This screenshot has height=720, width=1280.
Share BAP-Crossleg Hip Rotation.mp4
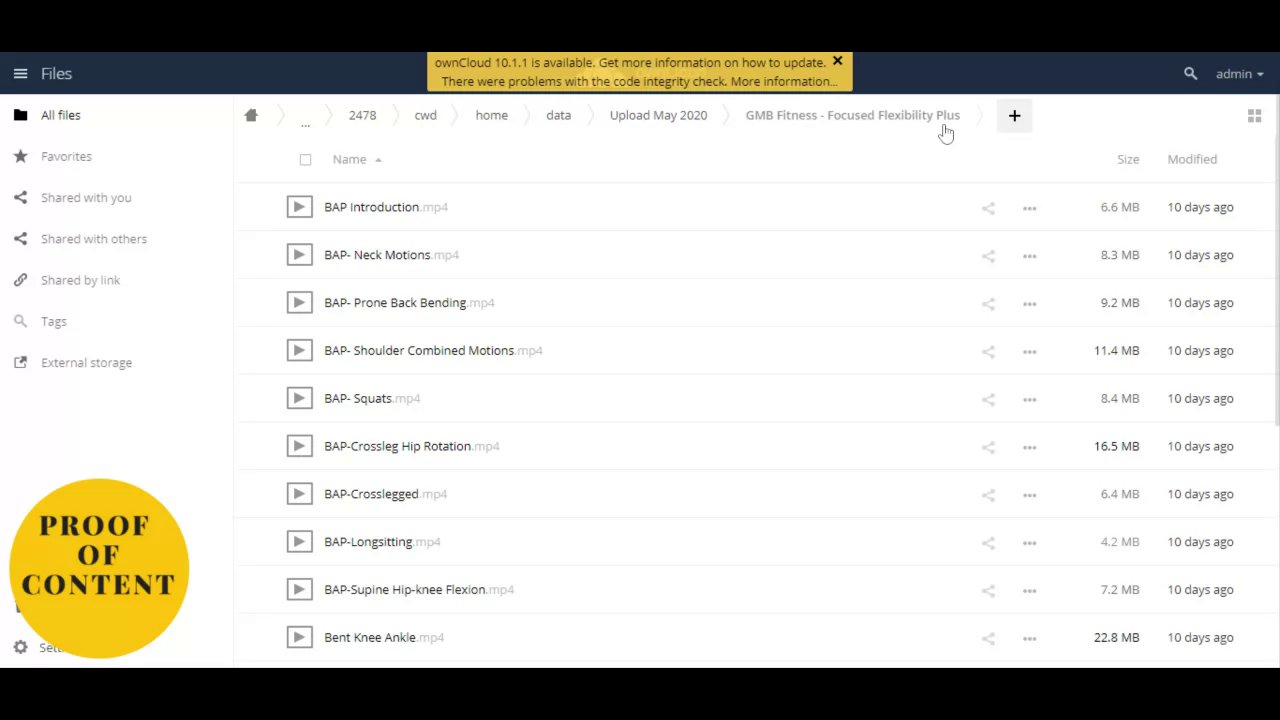[988, 447]
